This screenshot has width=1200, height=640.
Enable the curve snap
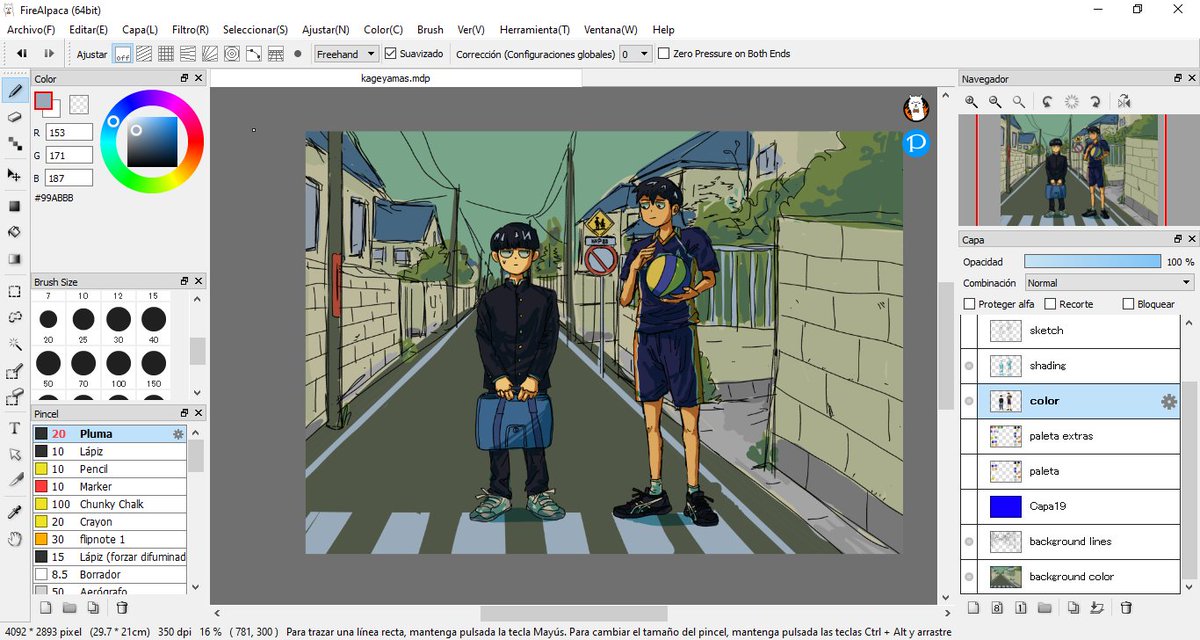click(x=254, y=54)
